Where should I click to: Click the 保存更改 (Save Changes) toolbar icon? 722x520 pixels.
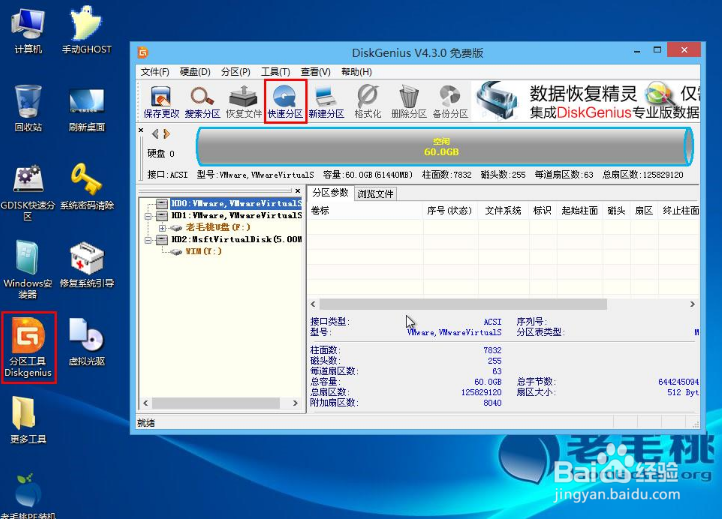(x=161, y=102)
